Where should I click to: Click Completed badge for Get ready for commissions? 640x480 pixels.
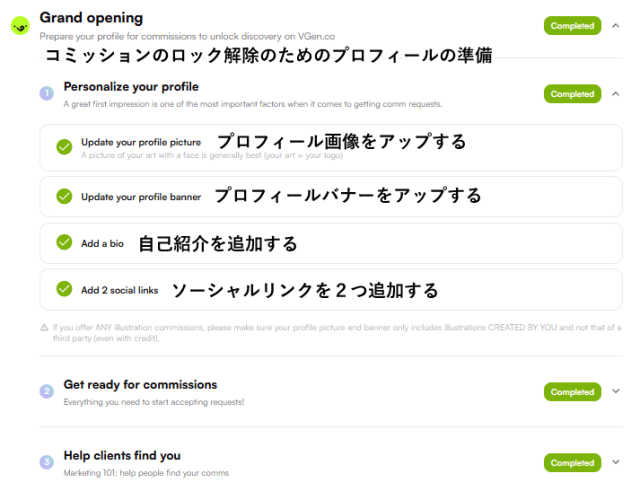coord(572,392)
